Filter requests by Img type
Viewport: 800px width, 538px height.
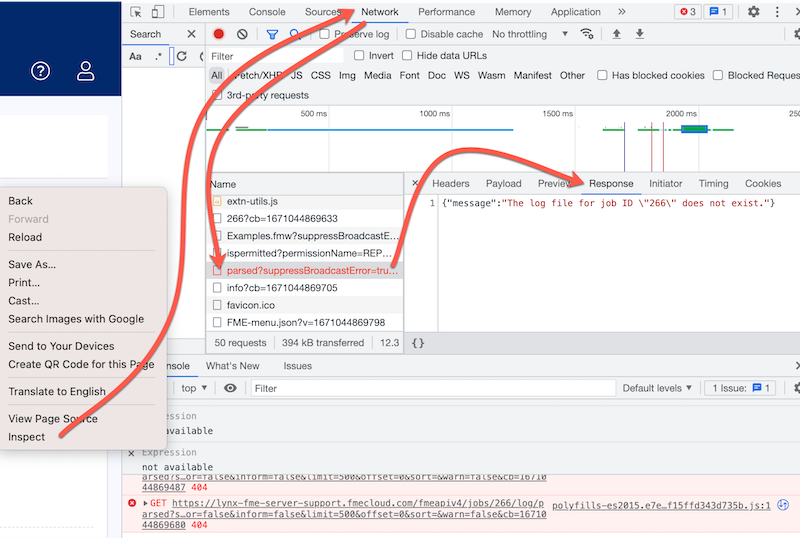(347, 76)
